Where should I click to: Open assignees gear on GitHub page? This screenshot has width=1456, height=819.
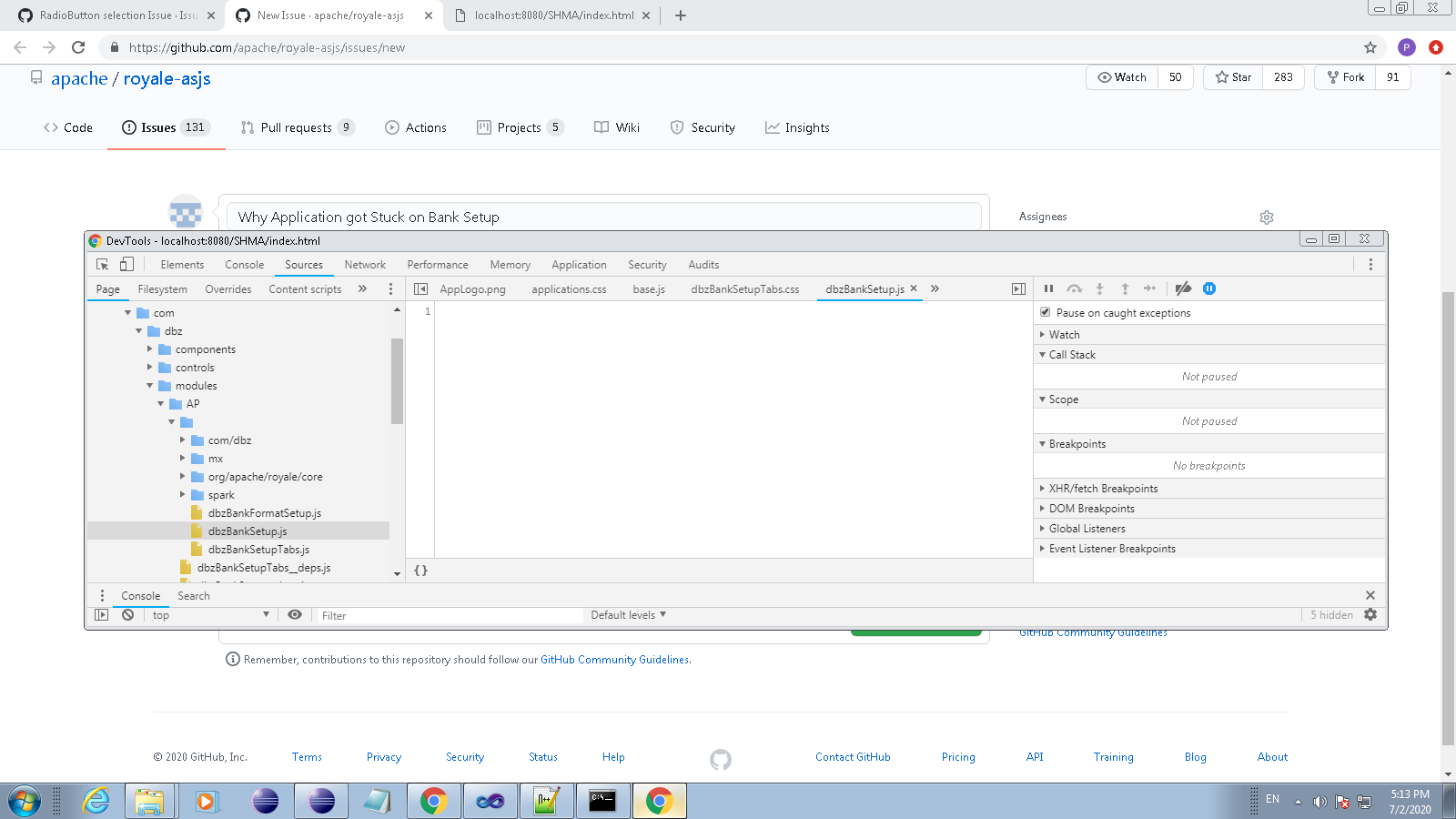1267,217
